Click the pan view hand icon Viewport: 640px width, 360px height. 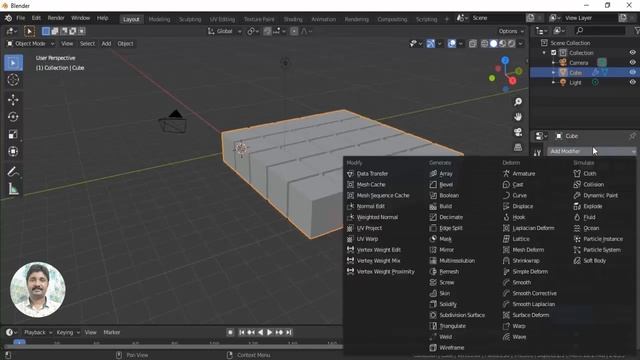point(518,117)
